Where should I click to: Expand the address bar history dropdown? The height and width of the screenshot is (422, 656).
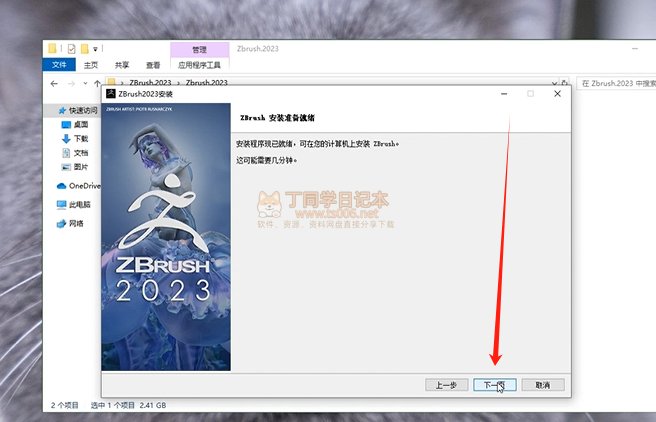554,83
